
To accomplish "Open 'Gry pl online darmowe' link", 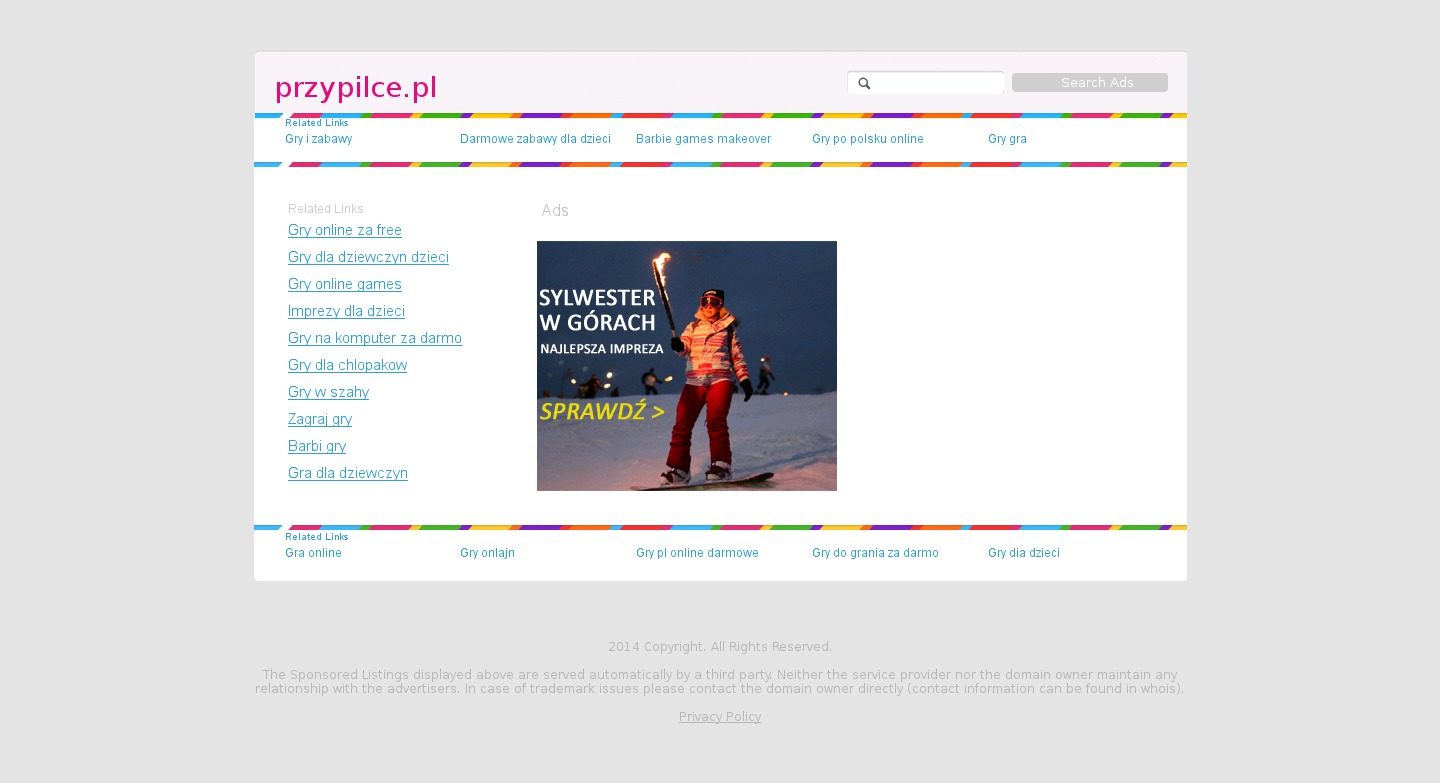I will point(697,553).
